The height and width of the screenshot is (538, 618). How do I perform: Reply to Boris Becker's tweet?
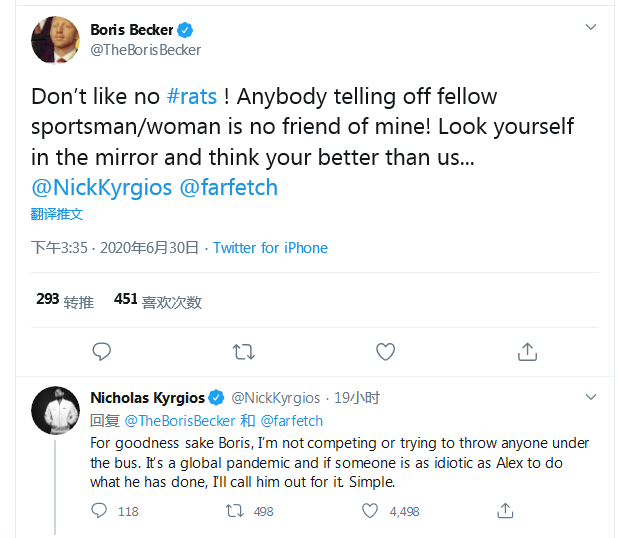(x=101, y=351)
